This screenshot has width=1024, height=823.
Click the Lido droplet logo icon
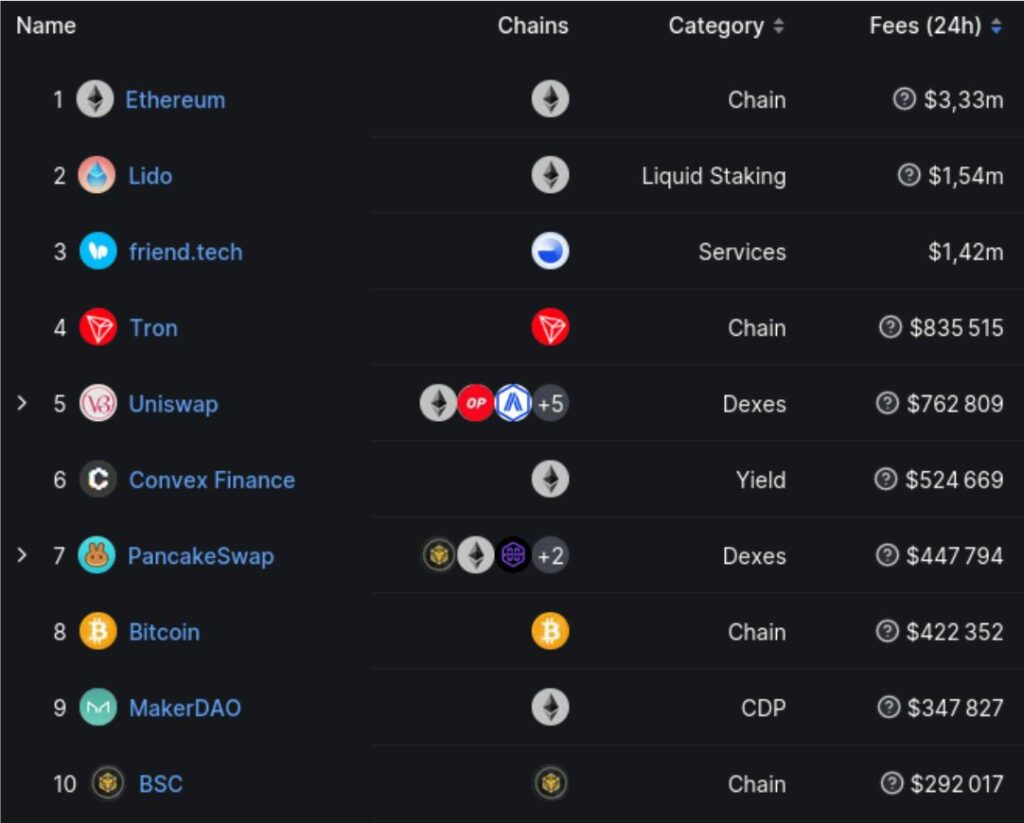pyautogui.click(x=97, y=176)
